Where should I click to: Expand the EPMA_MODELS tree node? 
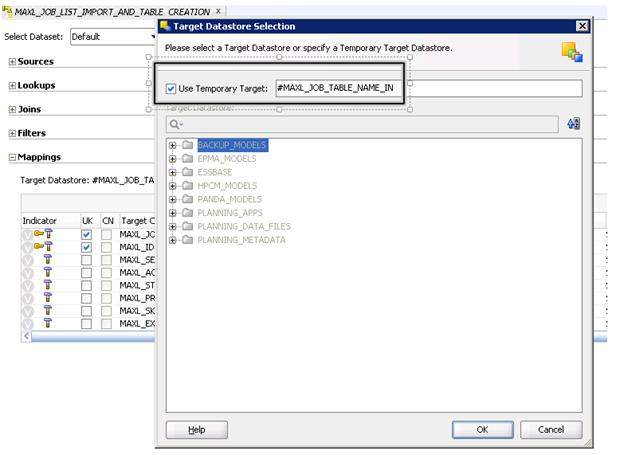click(x=173, y=159)
